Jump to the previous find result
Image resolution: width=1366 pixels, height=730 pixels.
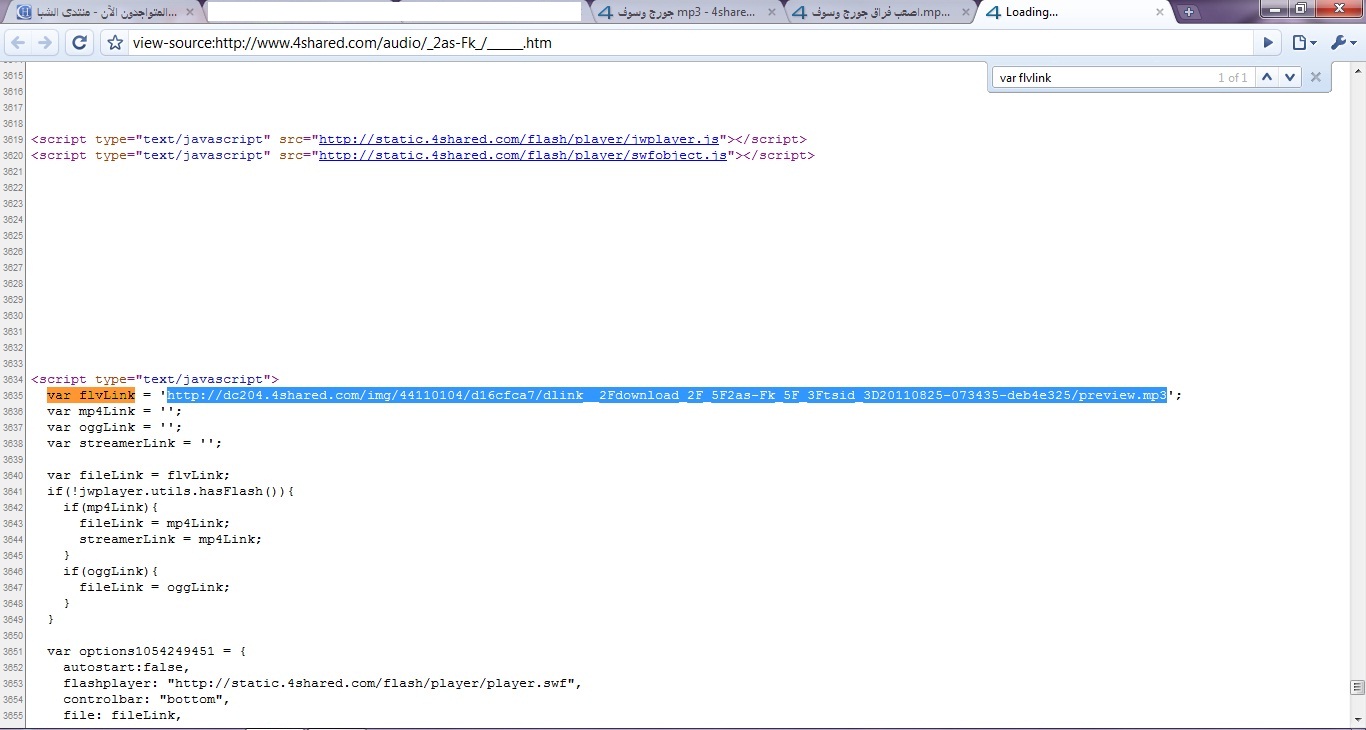(1267, 77)
